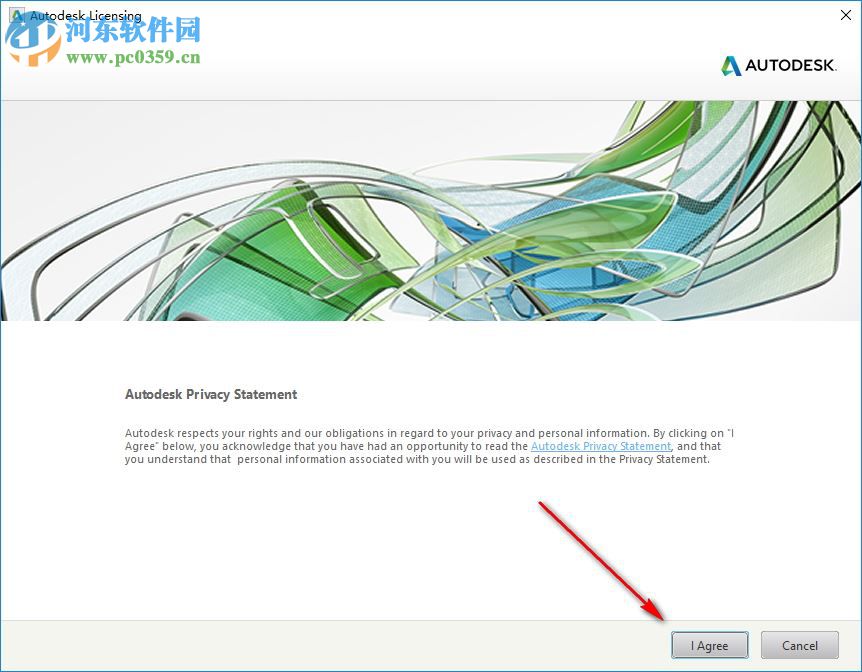Click the orange and blue watermark logo

[32, 40]
